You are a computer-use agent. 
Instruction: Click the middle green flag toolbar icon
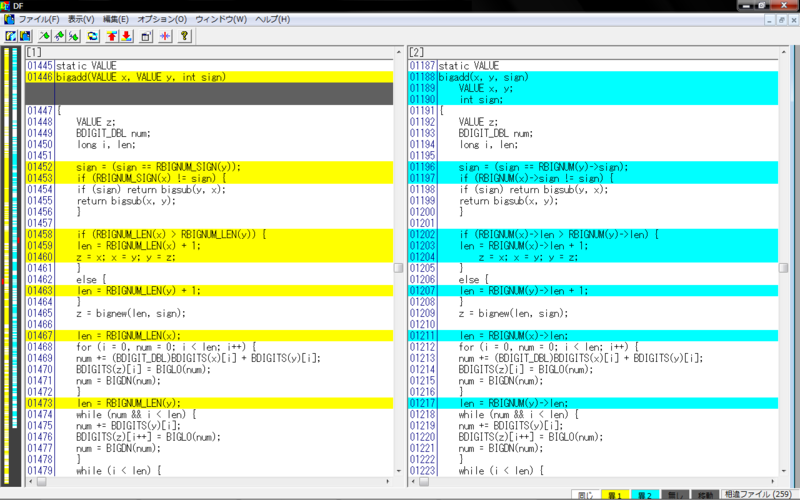(59, 36)
